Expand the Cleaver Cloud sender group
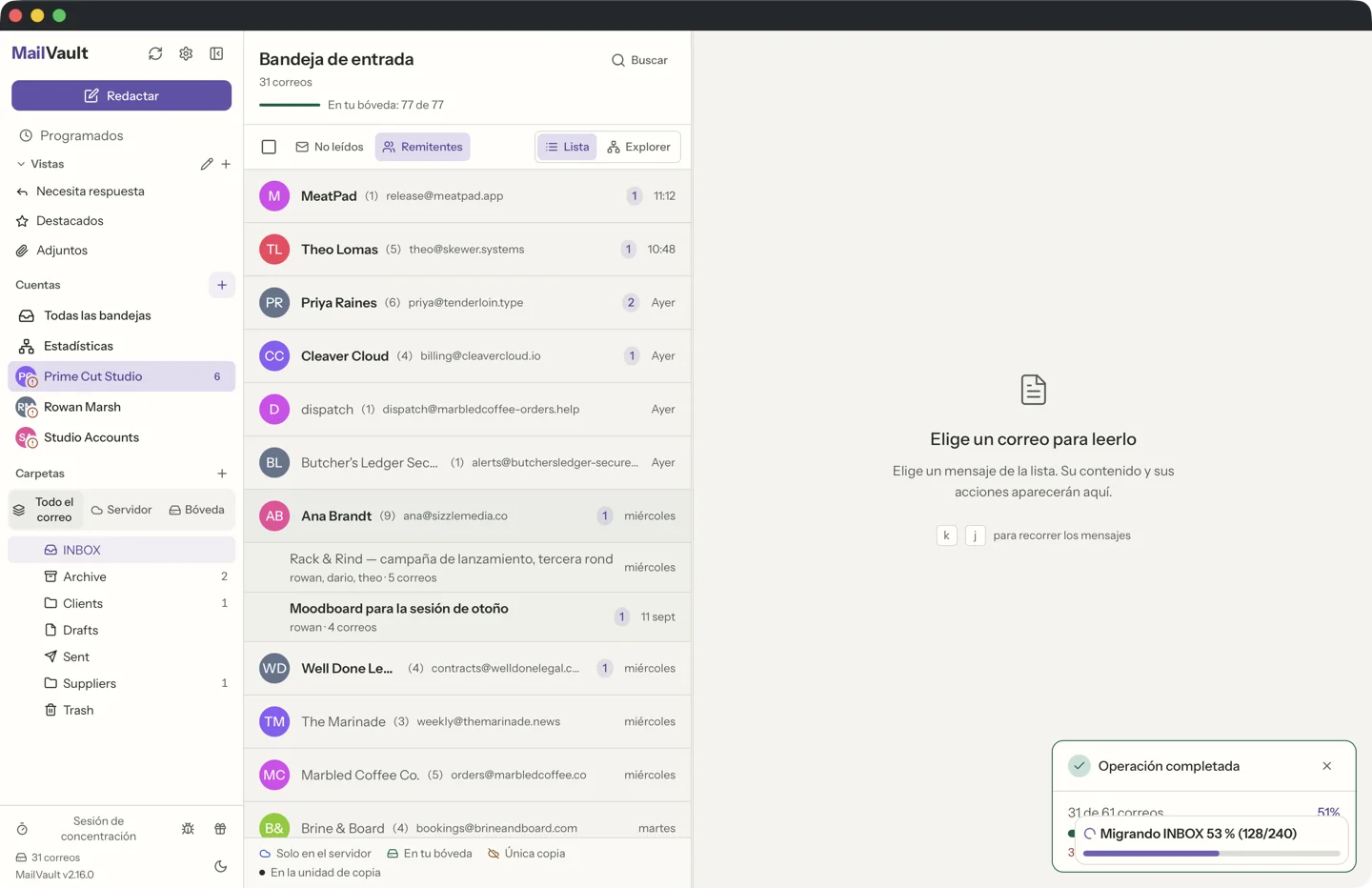This screenshot has width=1372, height=888. [x=468, y=356]
